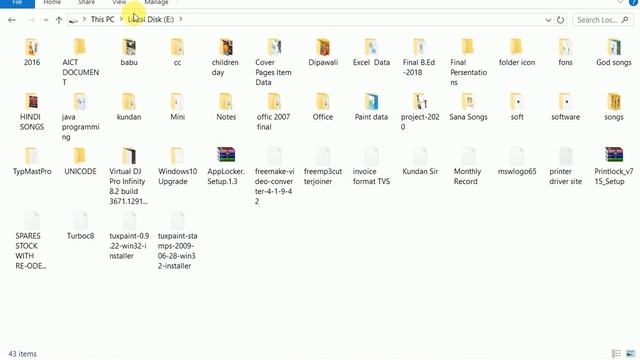Image resolution: width=640 pixels, height=360 pixels.
Task: Select the TypMastPro folder
Action: (32, 162)
